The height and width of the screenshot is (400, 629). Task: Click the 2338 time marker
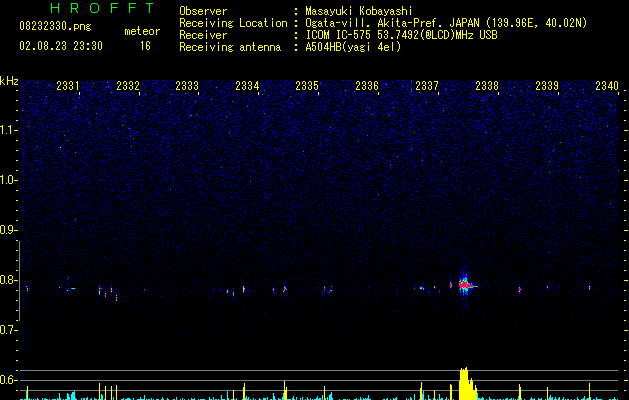487,86
